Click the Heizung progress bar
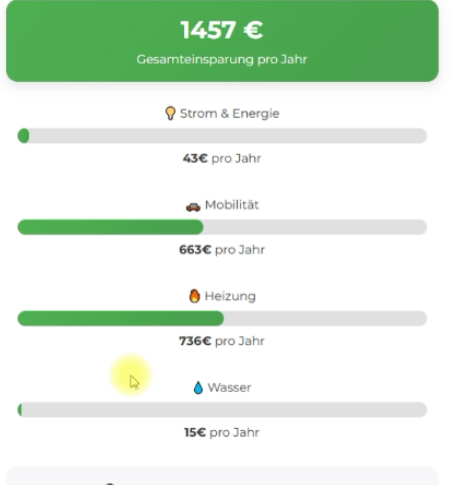The image size is (455, 485). (x=222, y=318)
